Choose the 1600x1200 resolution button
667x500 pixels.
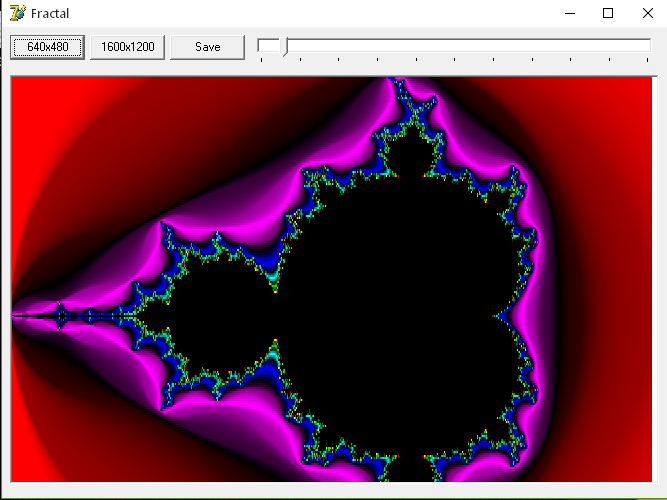127,47
